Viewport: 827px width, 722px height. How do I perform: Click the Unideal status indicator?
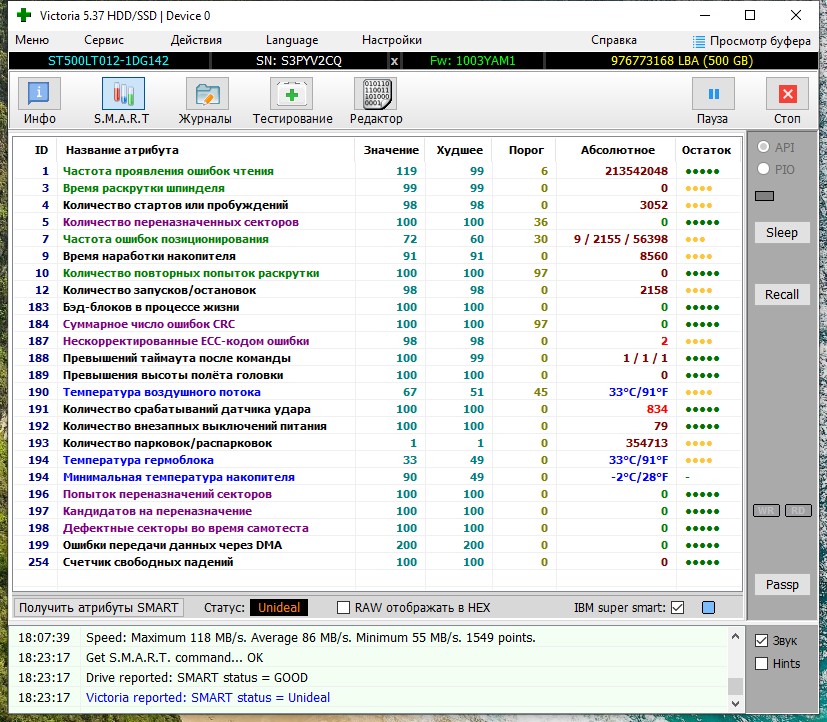(x=279, y=608)
